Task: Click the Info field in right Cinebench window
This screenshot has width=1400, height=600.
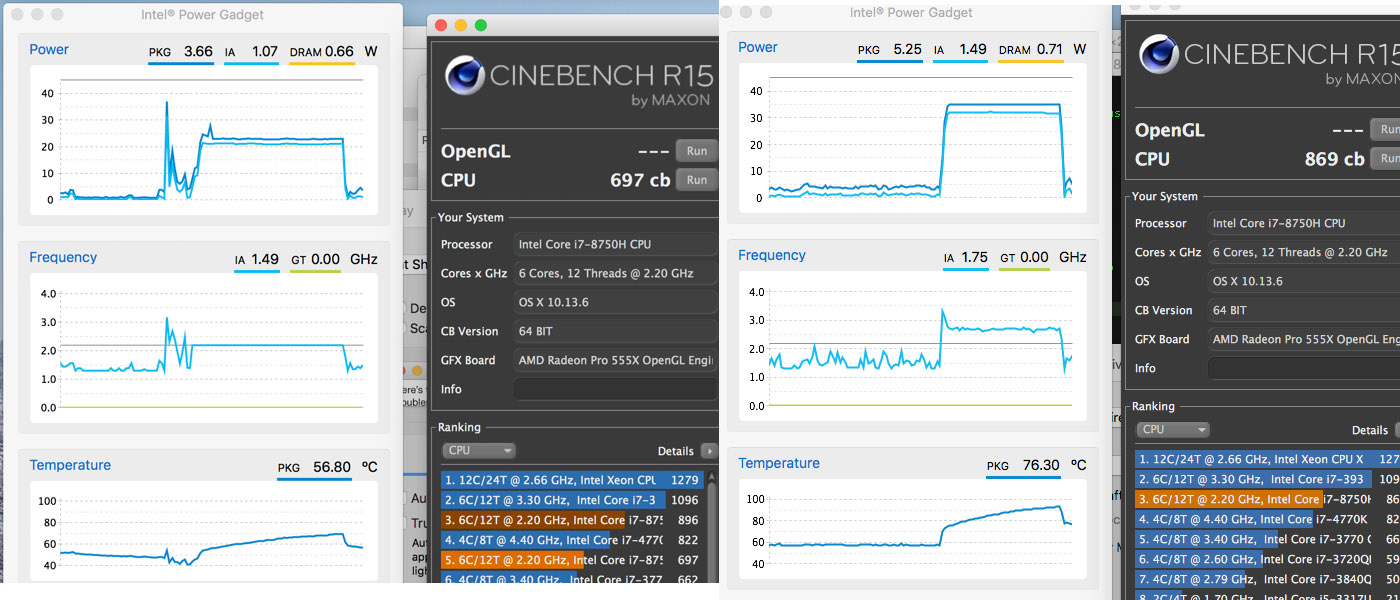Action: click(x=1304, y=368)
